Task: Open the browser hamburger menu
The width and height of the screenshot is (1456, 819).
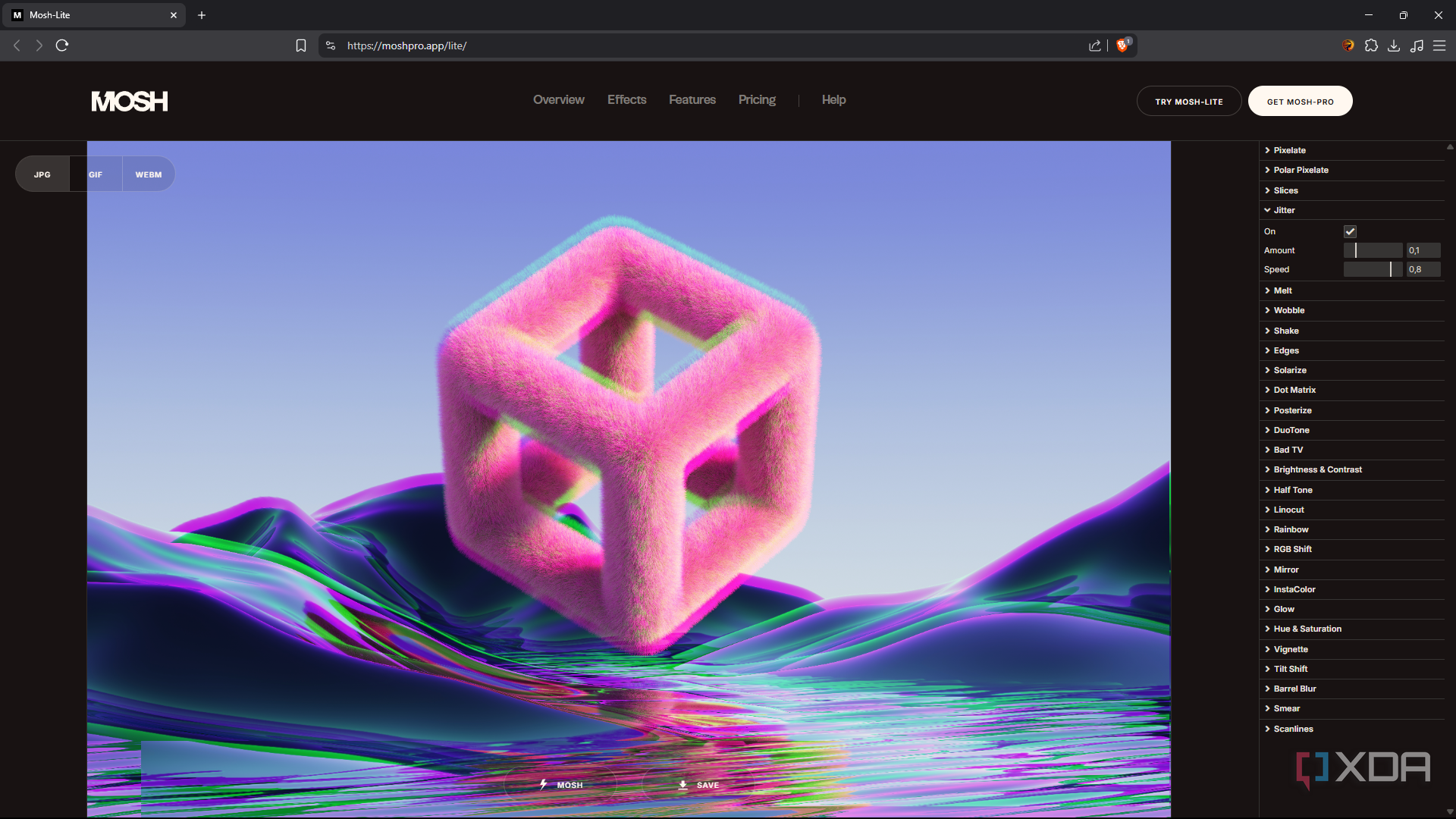Action: [x=1439, y=45]
